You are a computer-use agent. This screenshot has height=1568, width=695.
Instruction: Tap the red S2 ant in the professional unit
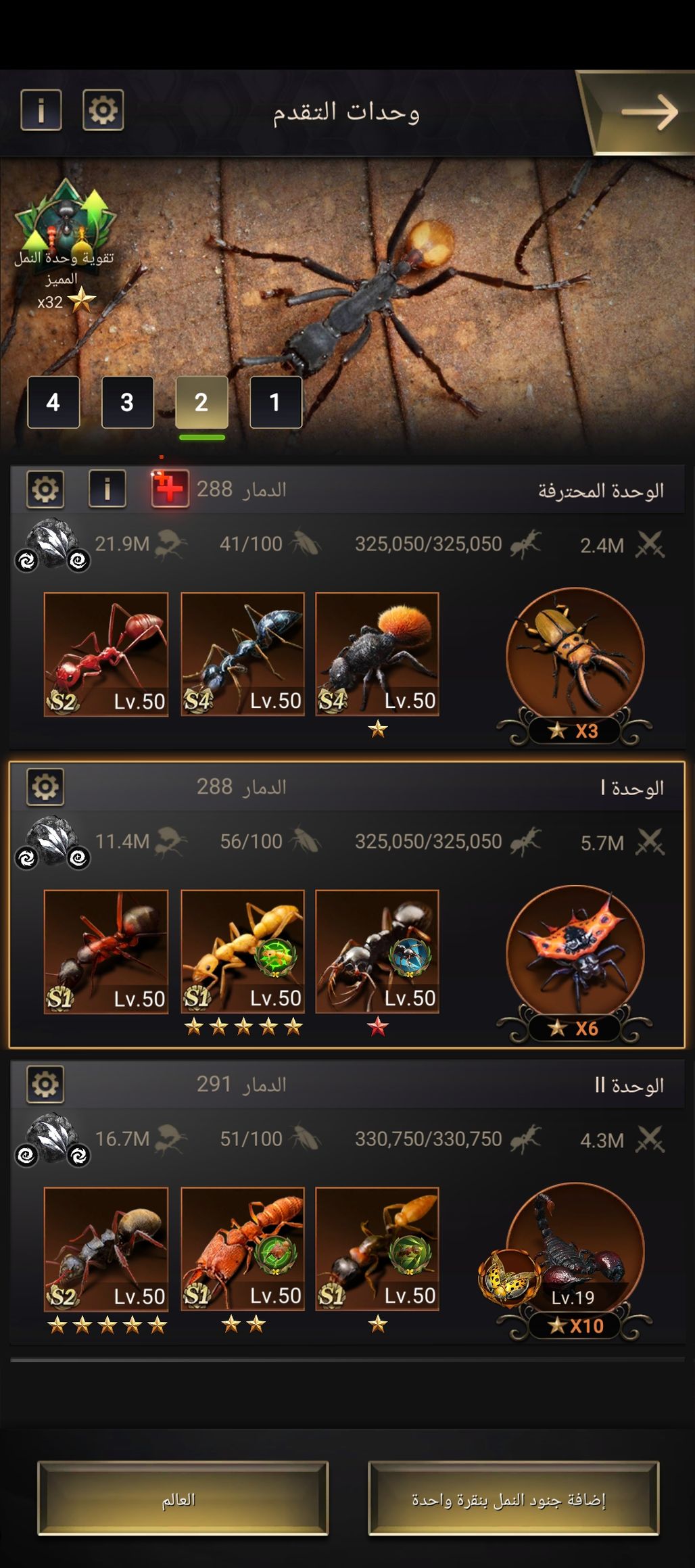point(106,654)
